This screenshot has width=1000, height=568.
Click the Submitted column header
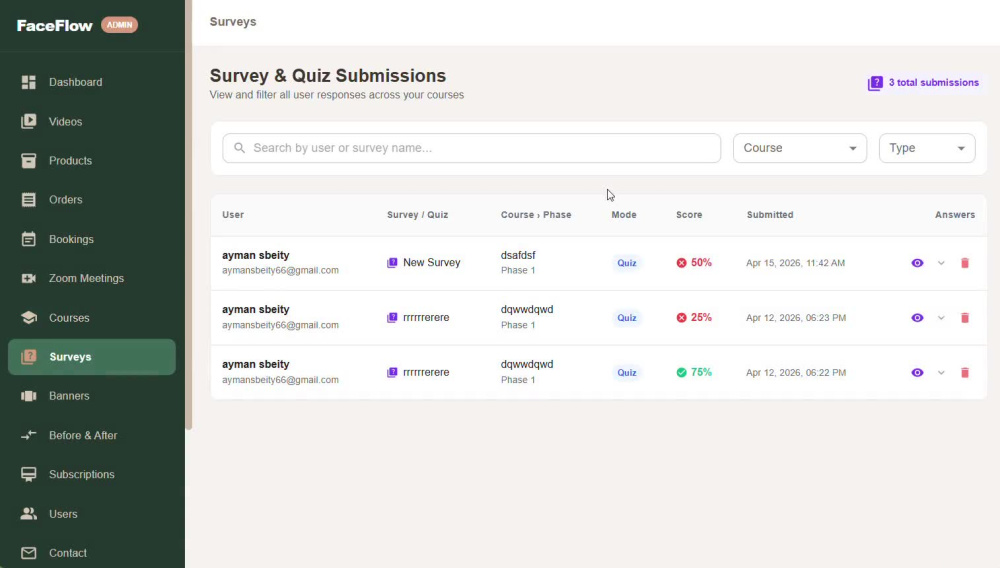coord(770,215)
